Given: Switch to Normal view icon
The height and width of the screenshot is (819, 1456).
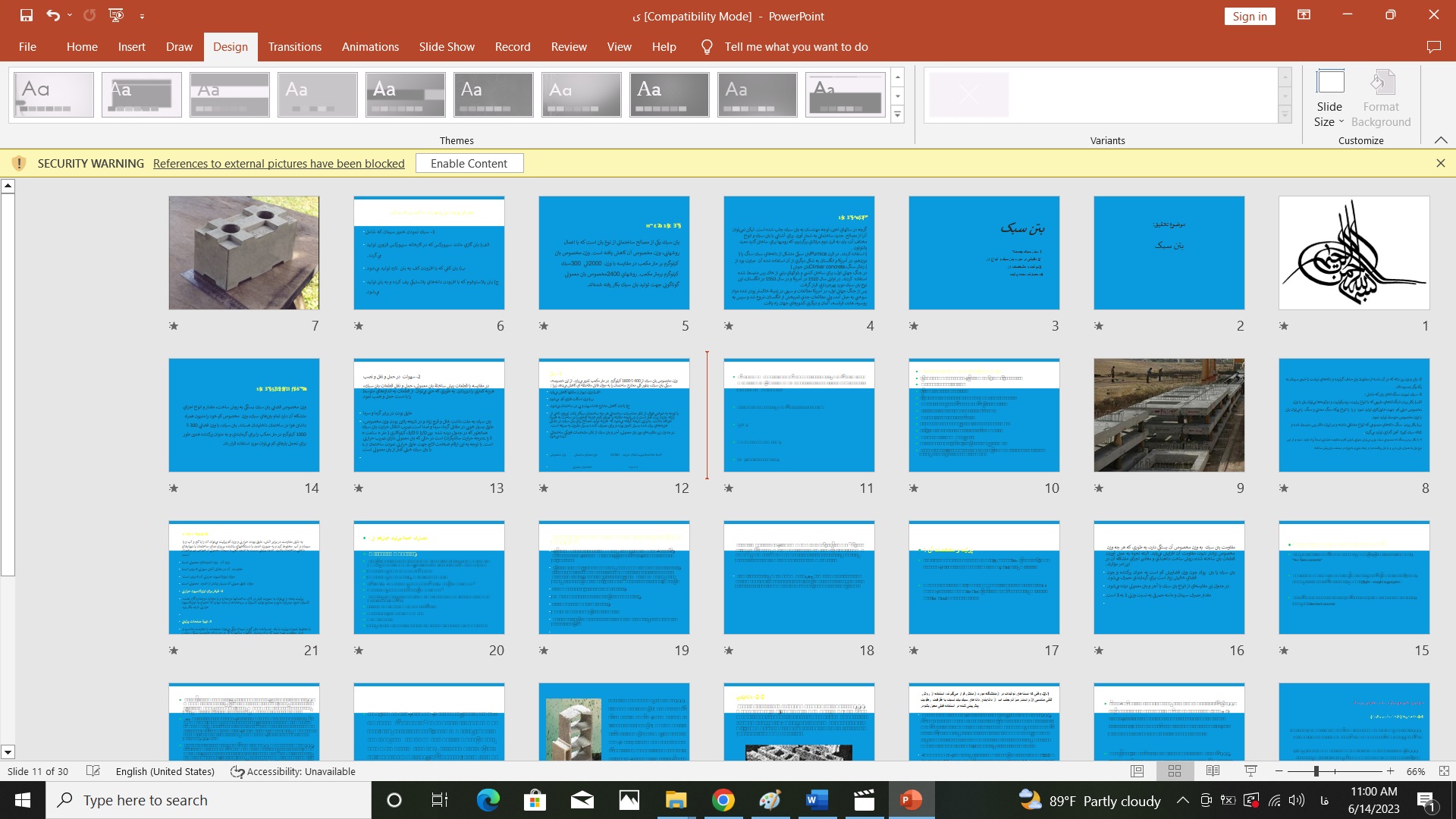Looking at the screenshot, I should pos(1137,771).
